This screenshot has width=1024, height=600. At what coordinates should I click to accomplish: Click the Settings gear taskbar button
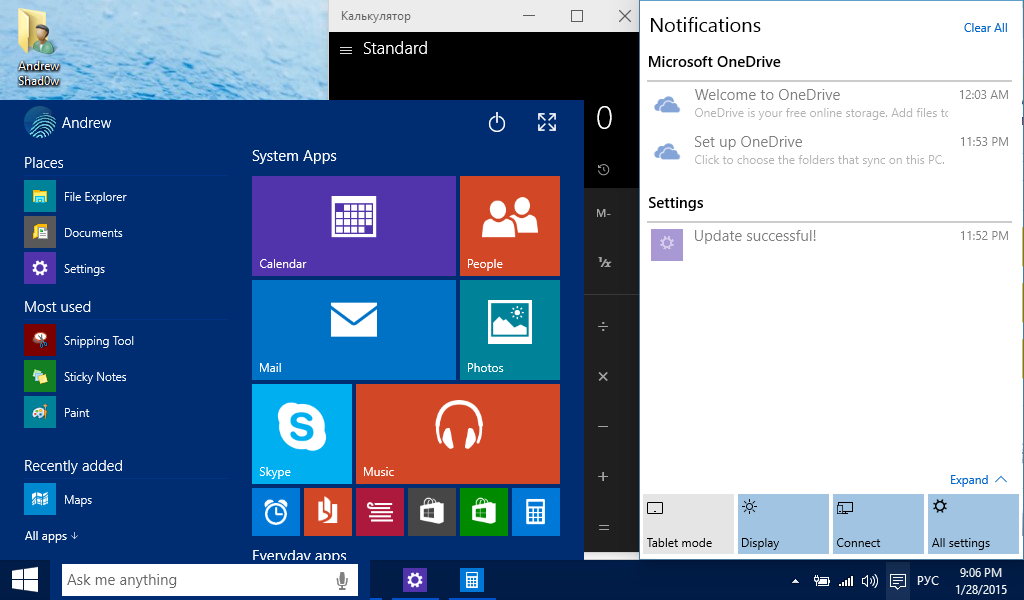click(415, 580)
